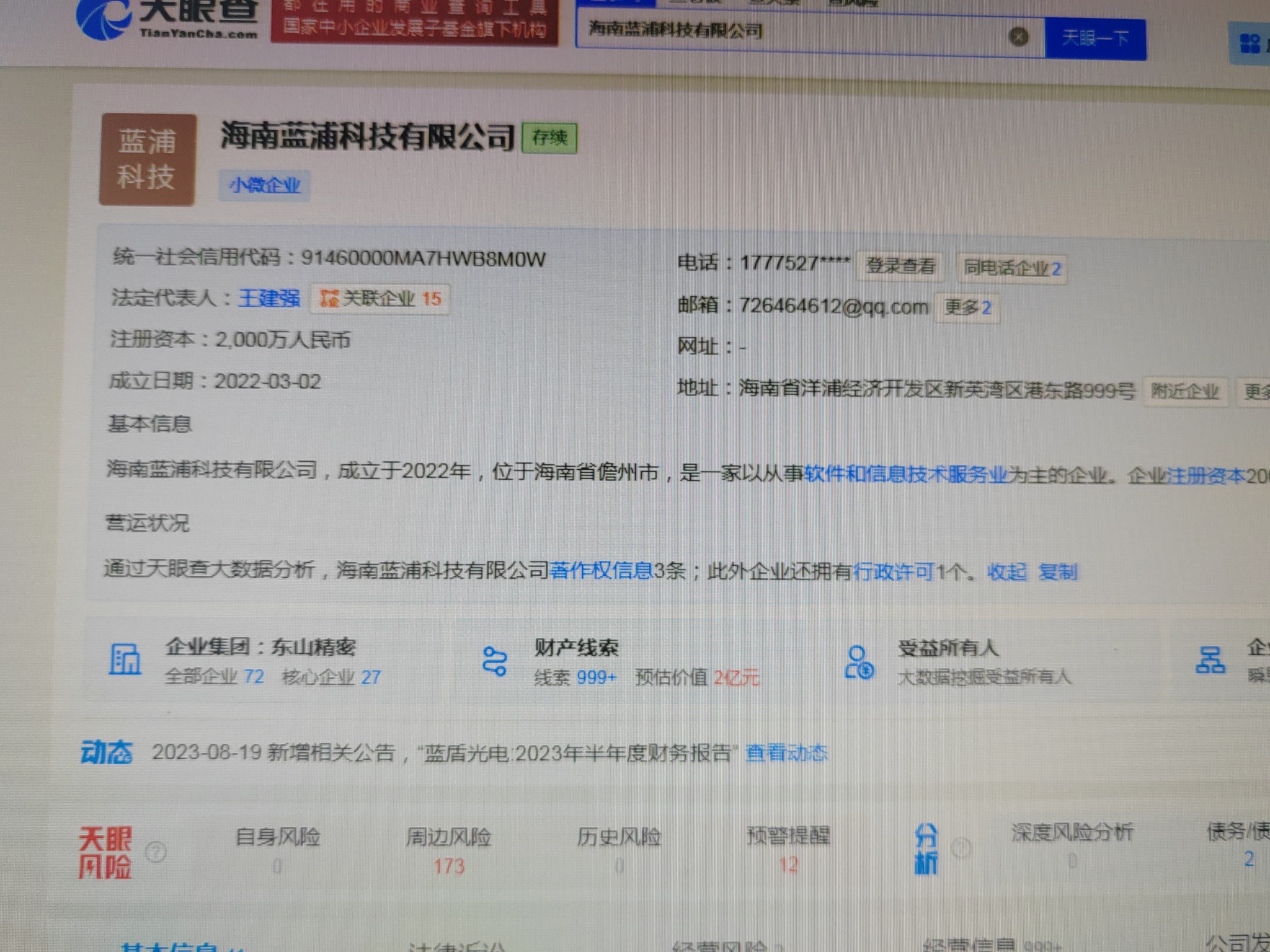The image size is (1270, 952).
Task: Open legal representative 王建强 link
Action: point(269,298)
